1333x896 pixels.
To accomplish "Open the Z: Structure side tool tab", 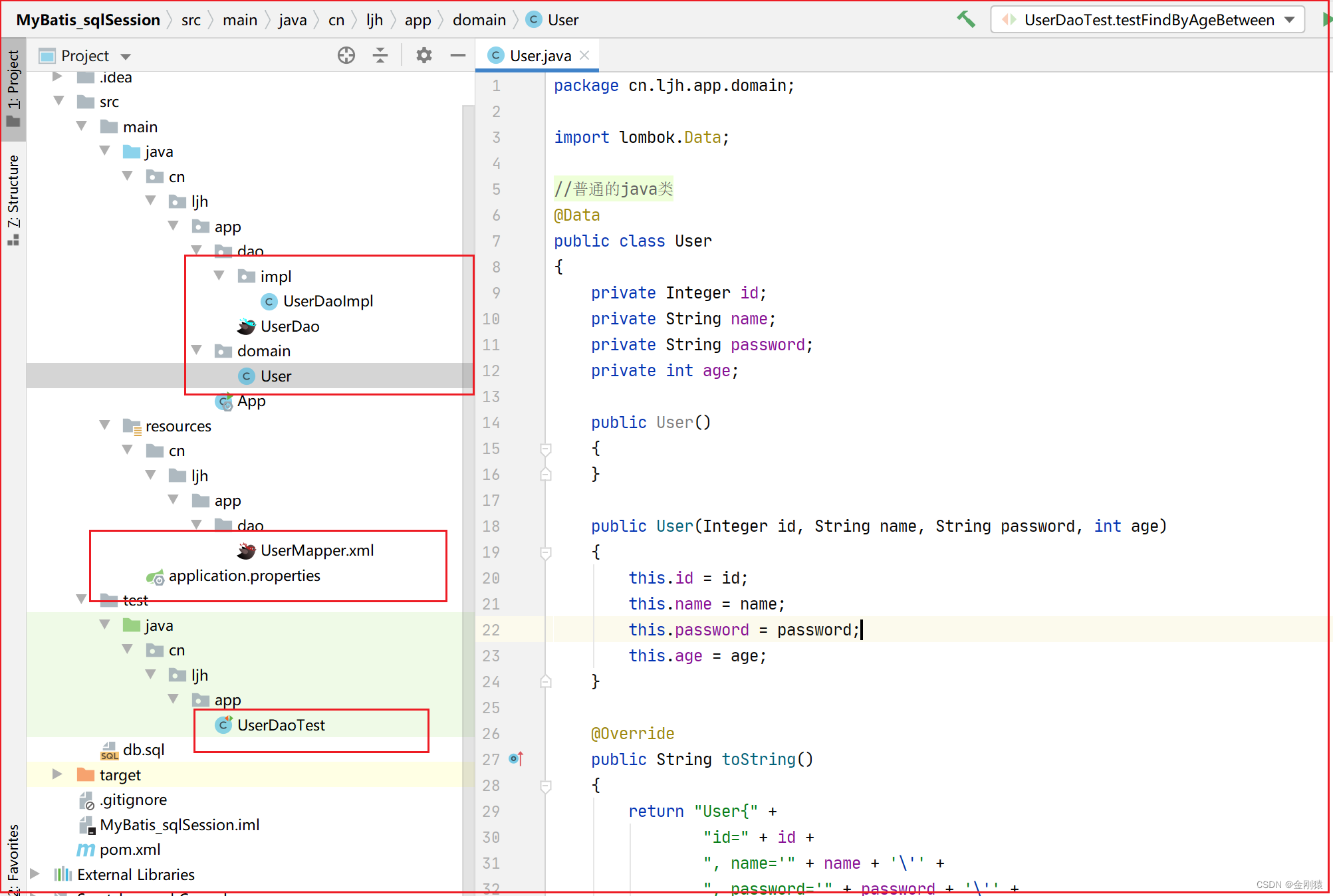I will 13,199.
